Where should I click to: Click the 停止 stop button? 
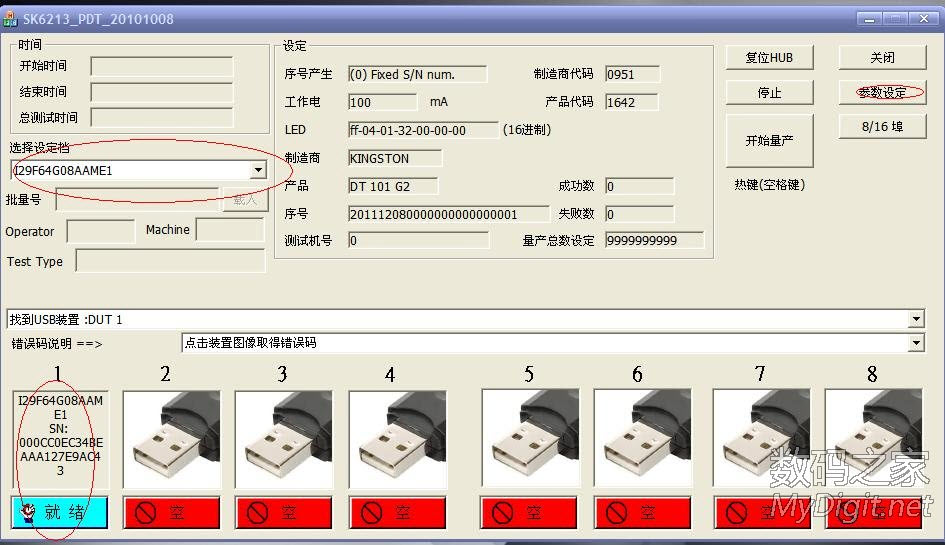point(769,93)
